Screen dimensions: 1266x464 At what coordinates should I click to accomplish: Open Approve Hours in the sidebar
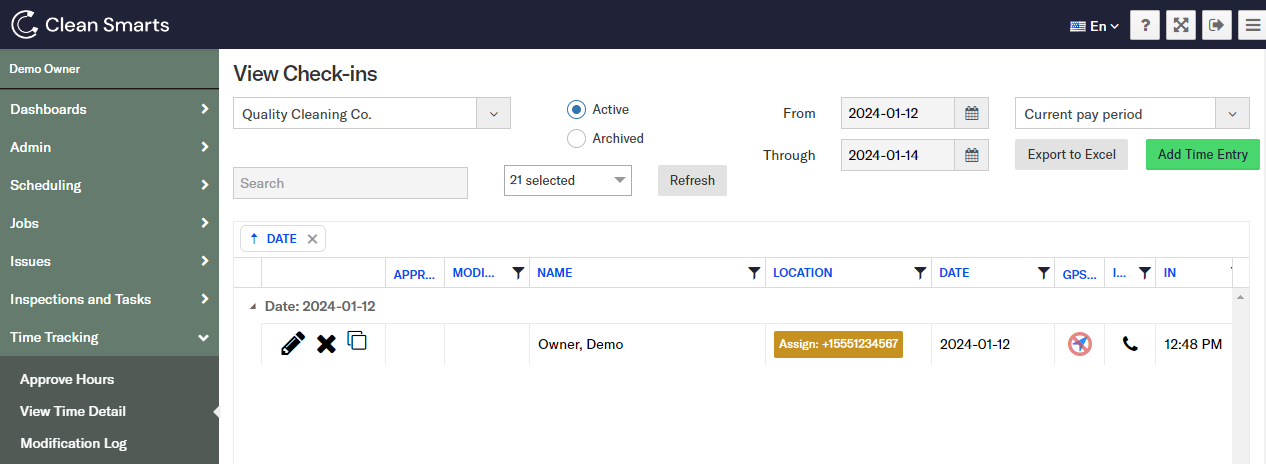pos(67,379)
